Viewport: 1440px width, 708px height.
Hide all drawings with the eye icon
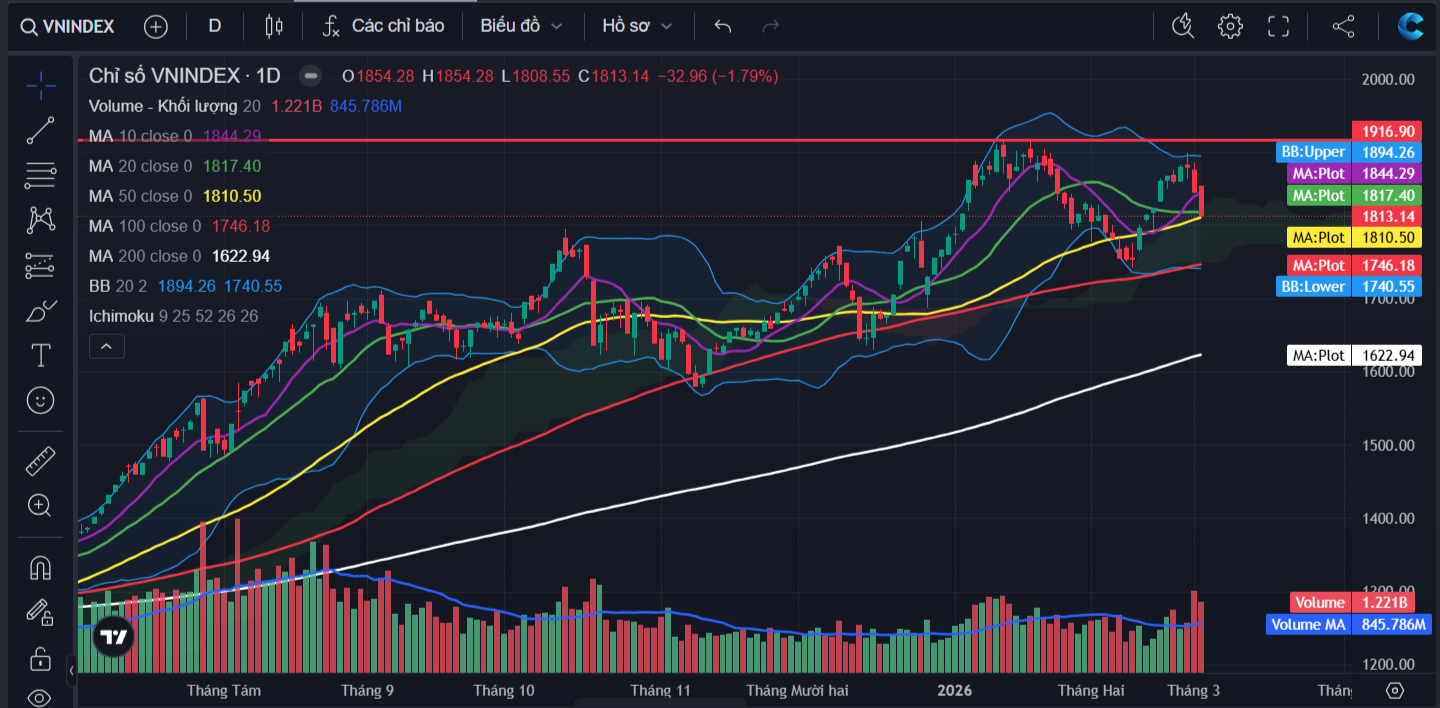point(40,697)
